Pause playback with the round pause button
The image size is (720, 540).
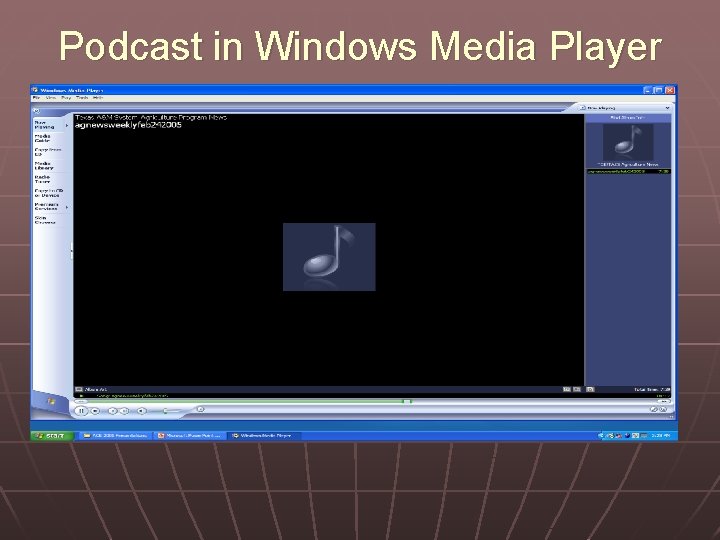(81, 411)
